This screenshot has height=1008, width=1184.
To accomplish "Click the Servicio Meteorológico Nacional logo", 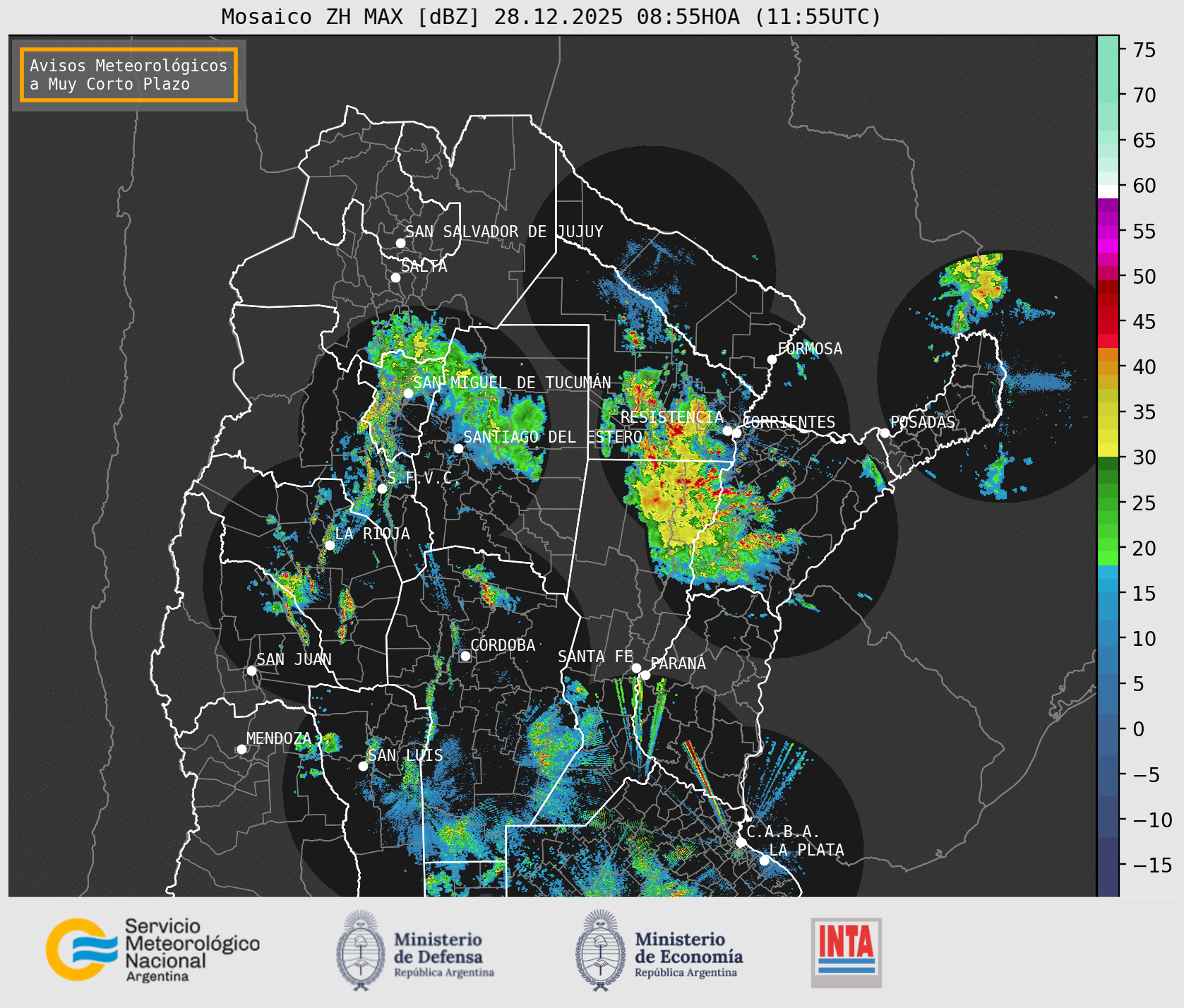I will 153,949.
